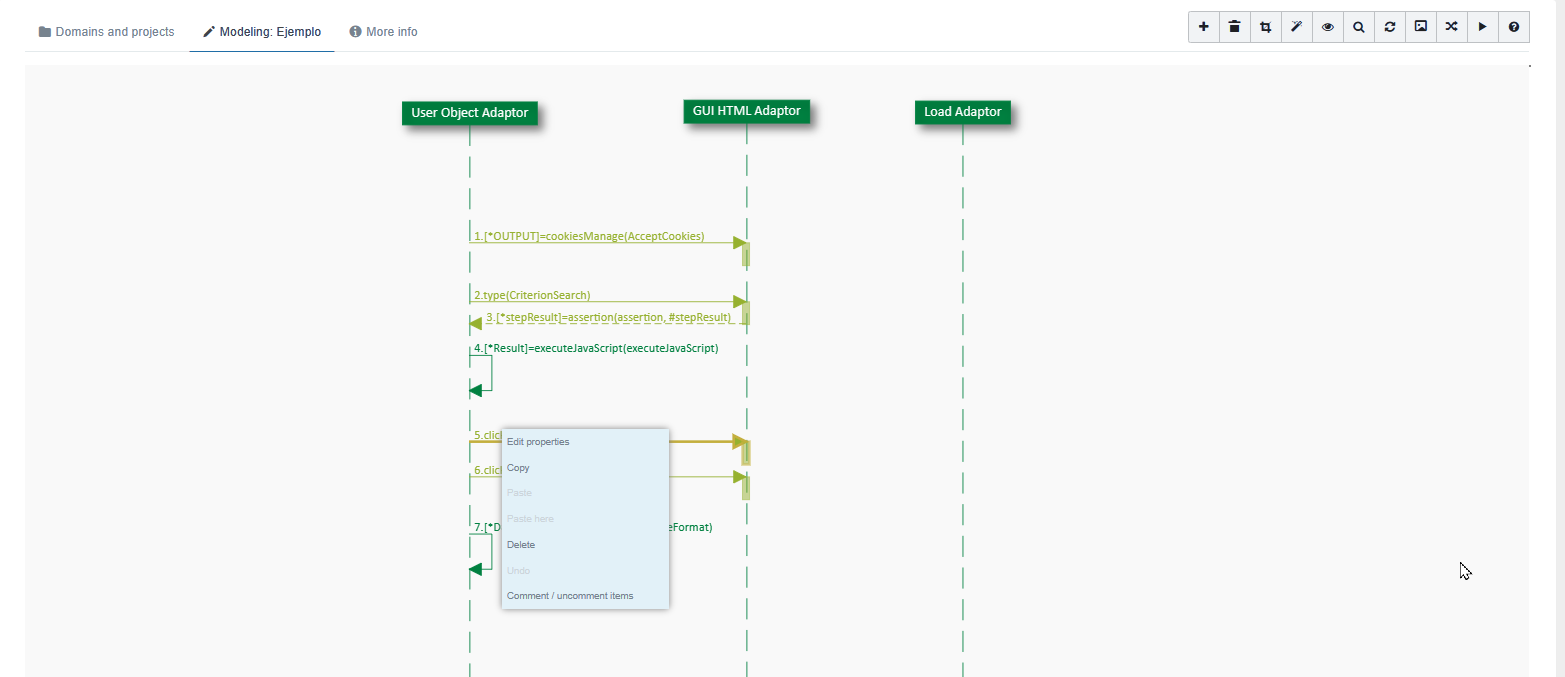
Task: Choose Edit properties in context menu
Action: pos(538,442)
